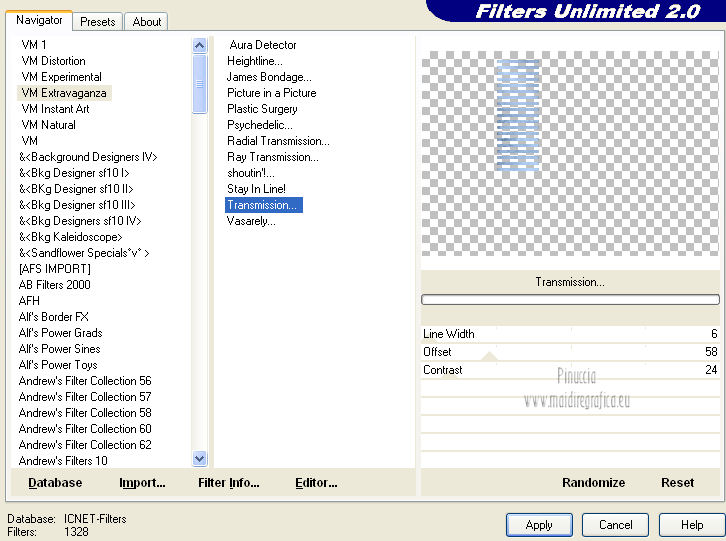
Task: Choose the Plastic Surgery filter
Action: (262, 109)
